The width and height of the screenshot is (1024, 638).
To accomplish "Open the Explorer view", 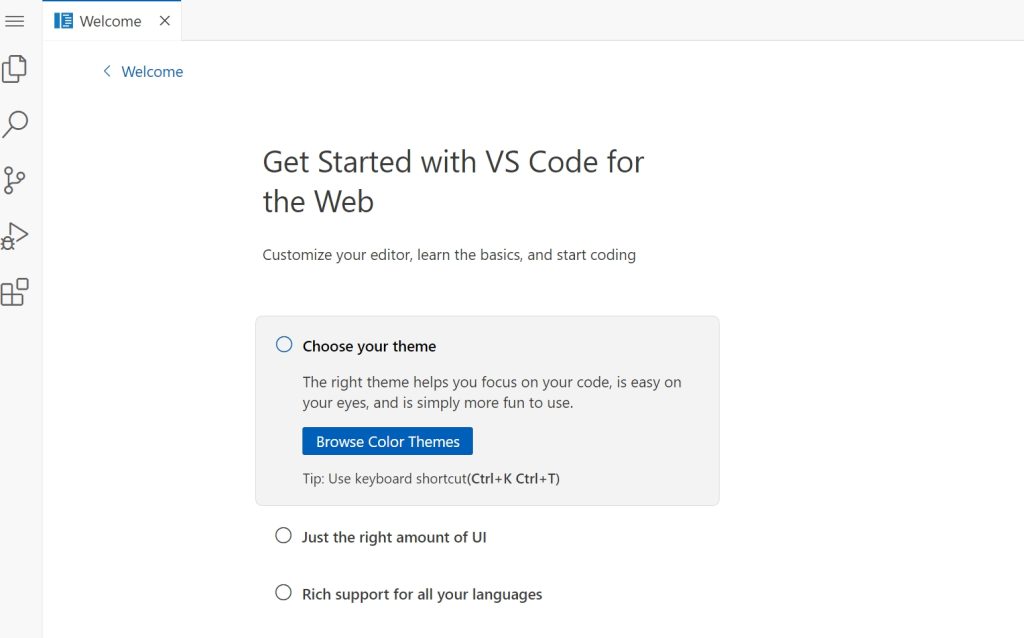I will [15, 69].
